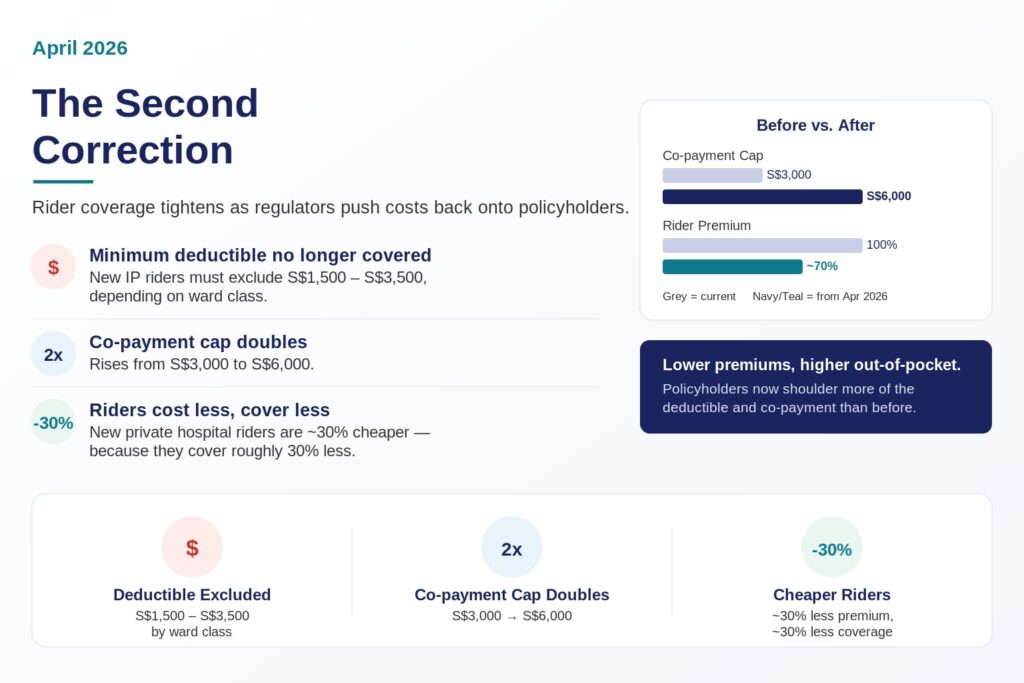Screen dimensions: 1024x683
Task: Select the teal ~70% rider premium bar
Action: pos(733,266)
